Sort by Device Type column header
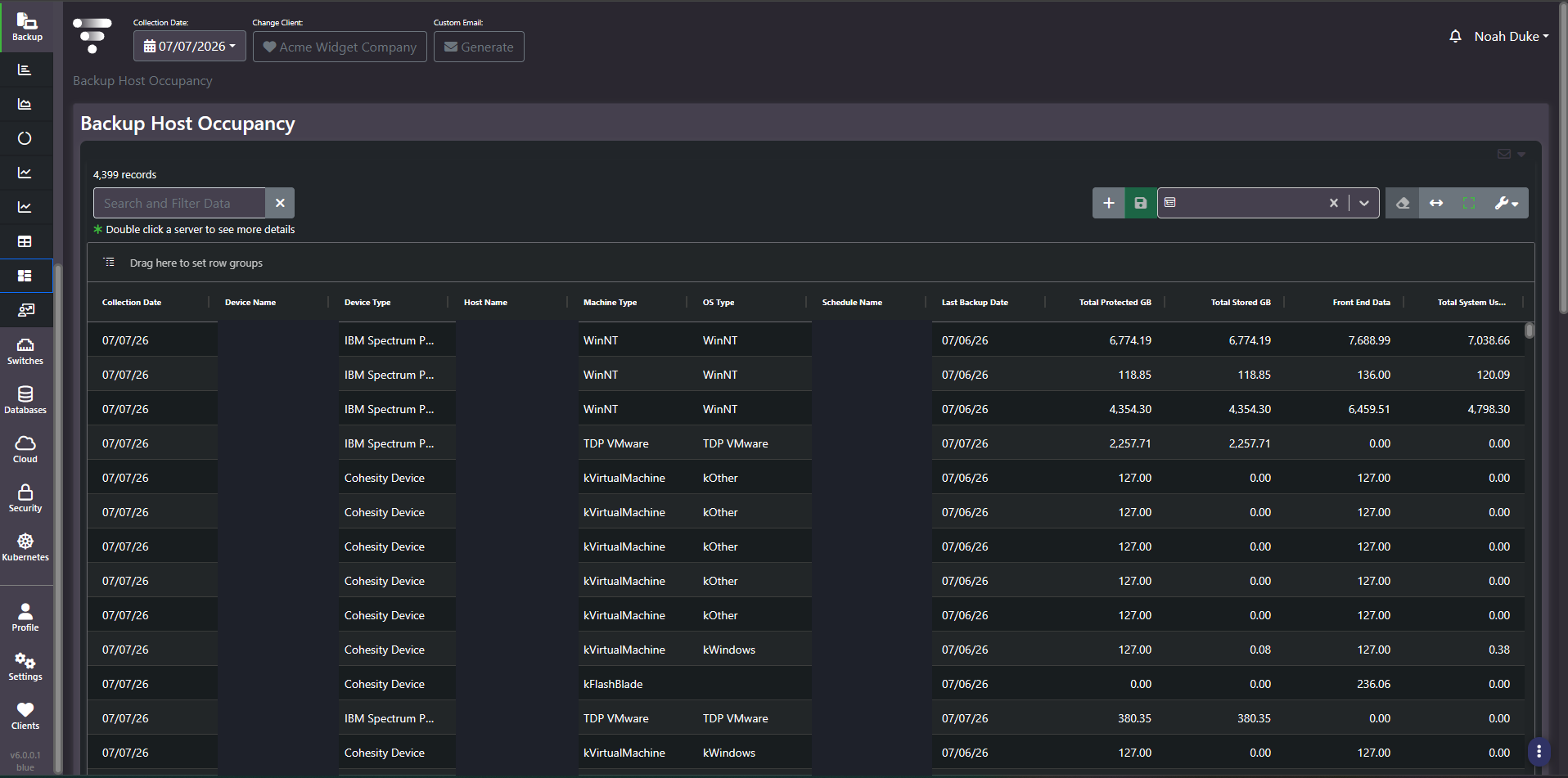Image resolution: width=1568 pixels, height=778 pixels. pyautogui.click(x=367, y=302)
